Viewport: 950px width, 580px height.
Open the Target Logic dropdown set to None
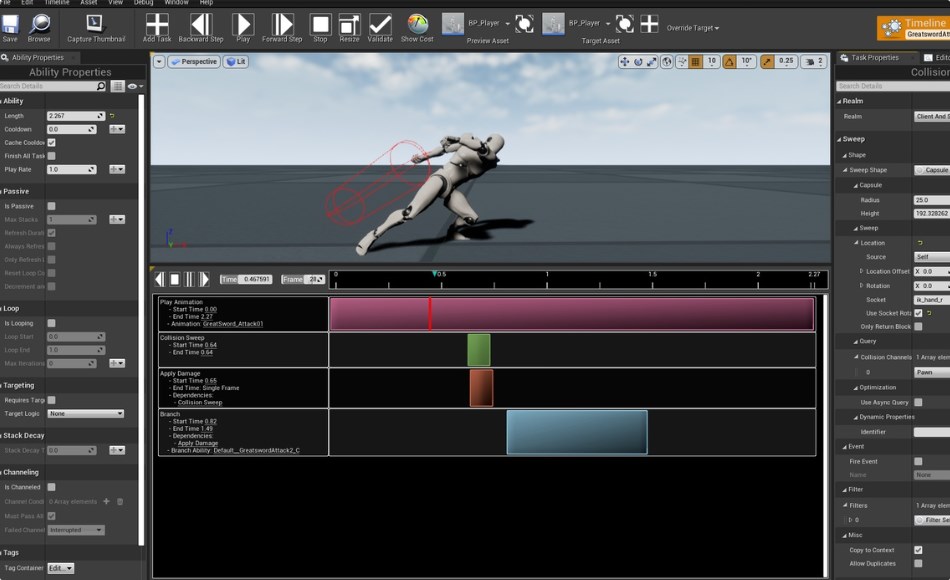87,412
